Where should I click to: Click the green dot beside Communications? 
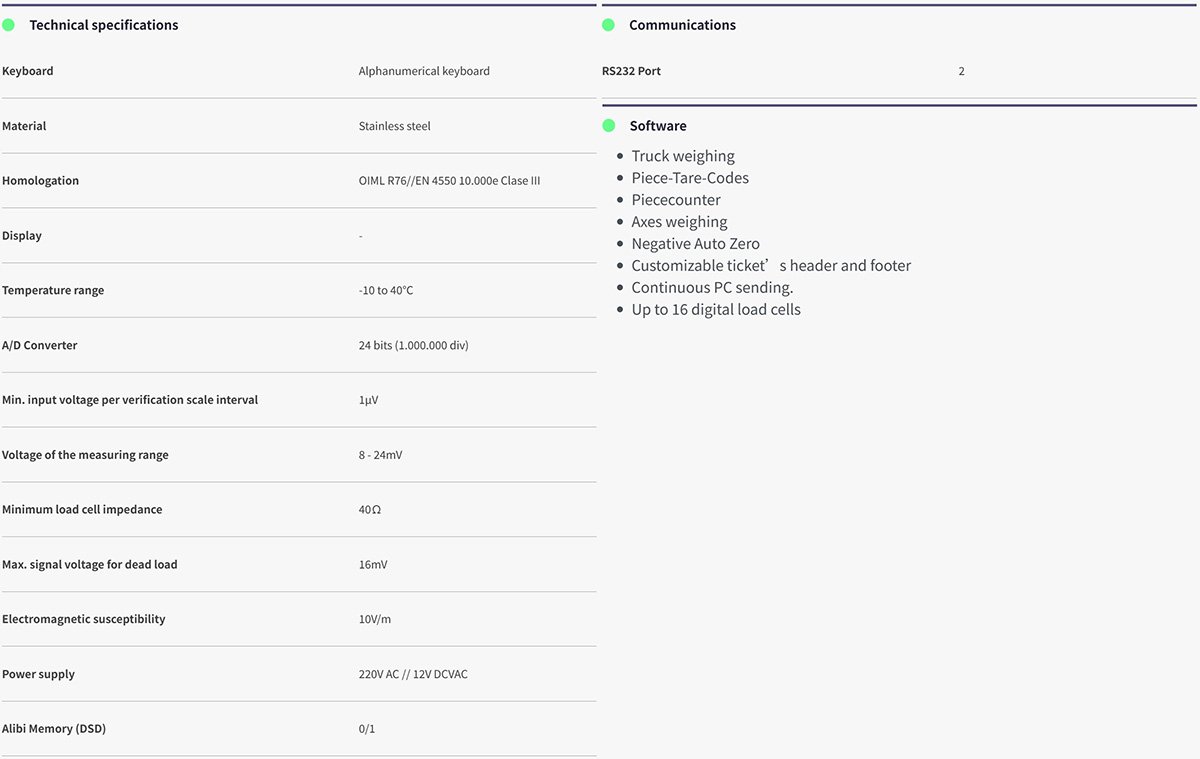pyautogui.click(x=608, y=25)
